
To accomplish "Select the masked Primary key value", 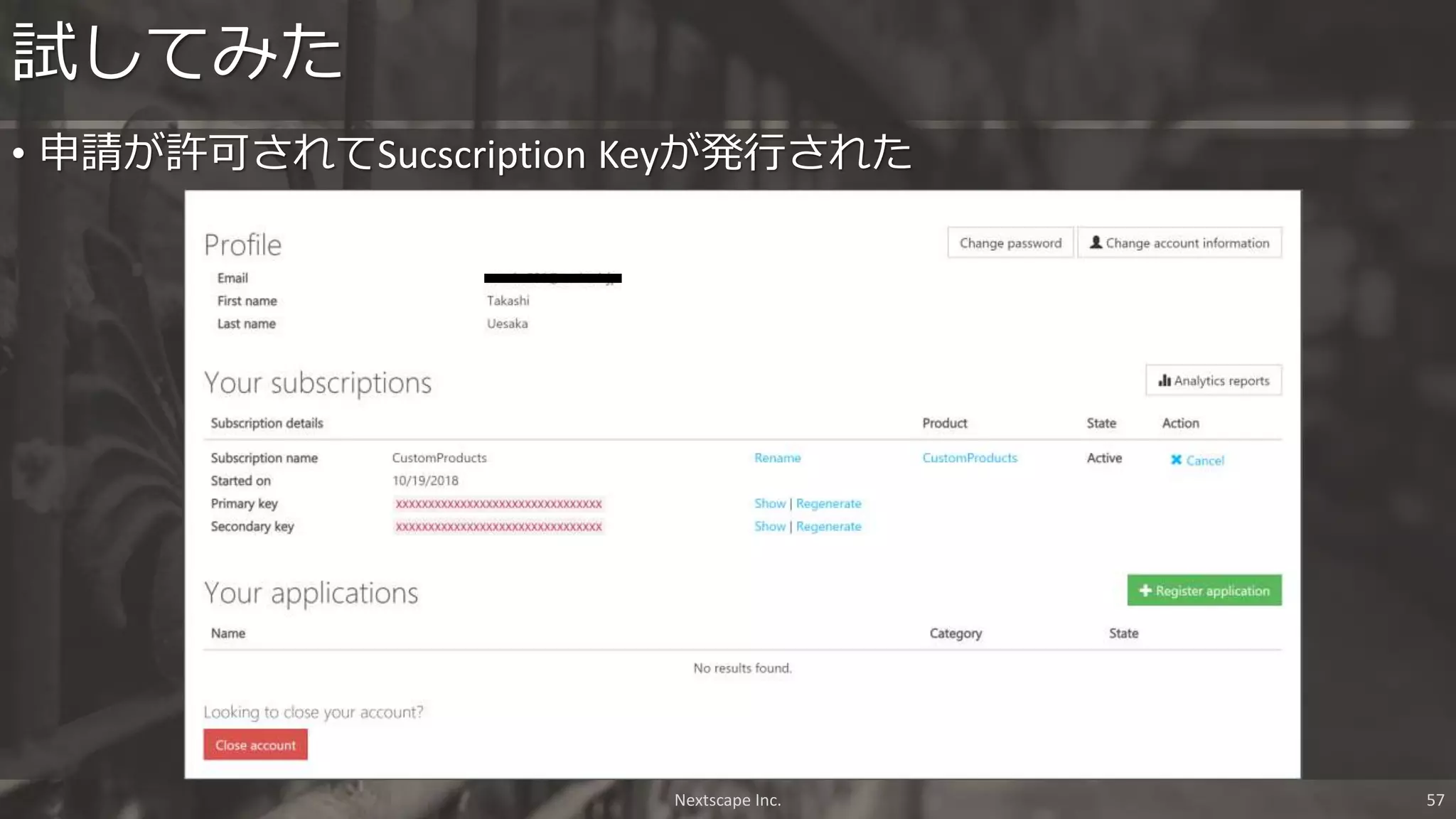I will (x=498, y=504).
